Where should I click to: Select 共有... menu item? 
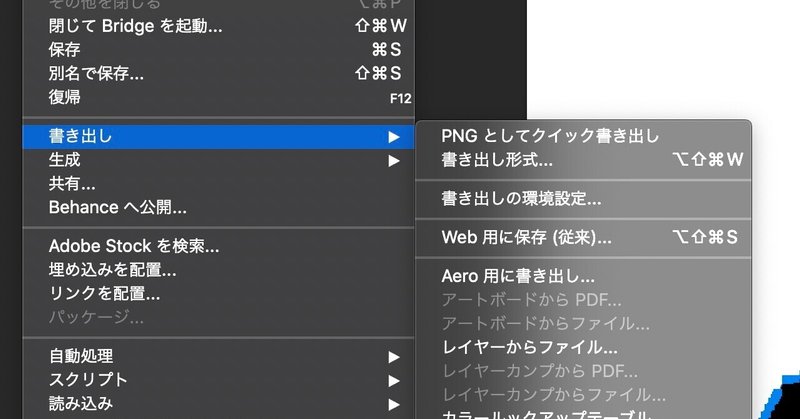pyautogui.click(x=218, y=184)
